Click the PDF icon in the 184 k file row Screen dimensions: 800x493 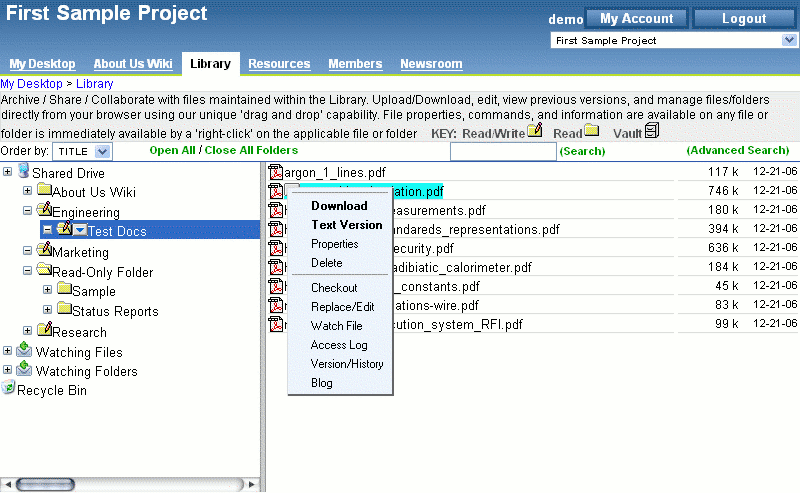point(276,267)
